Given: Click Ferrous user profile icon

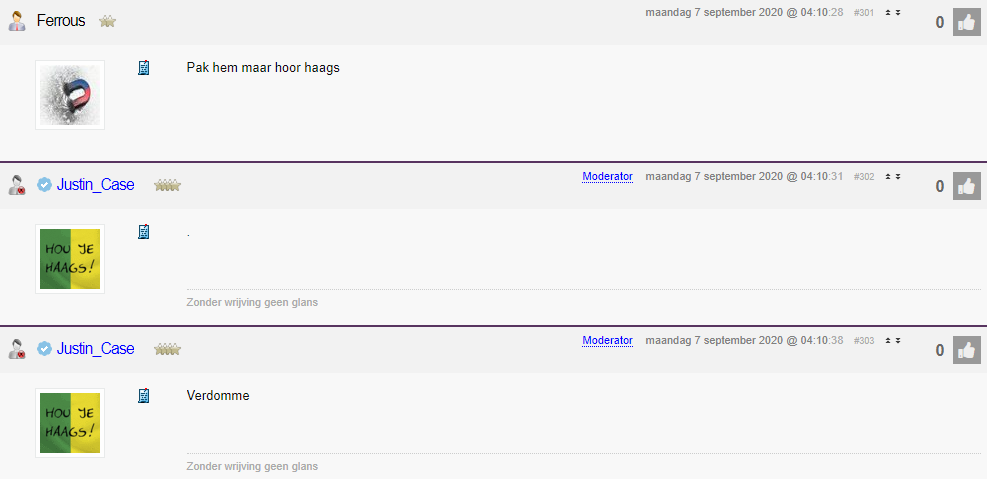Looking at the screenshot, I should click(x=17, y=21).
